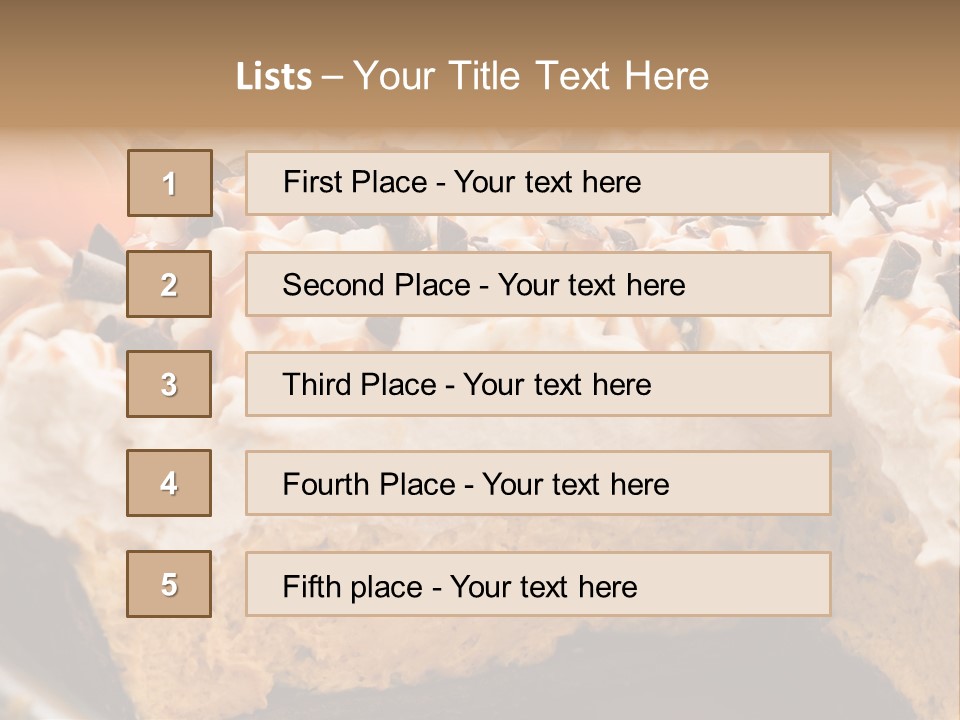960x720 pixels.
Task: Click the word Lists in title
Action: [274, 77]
